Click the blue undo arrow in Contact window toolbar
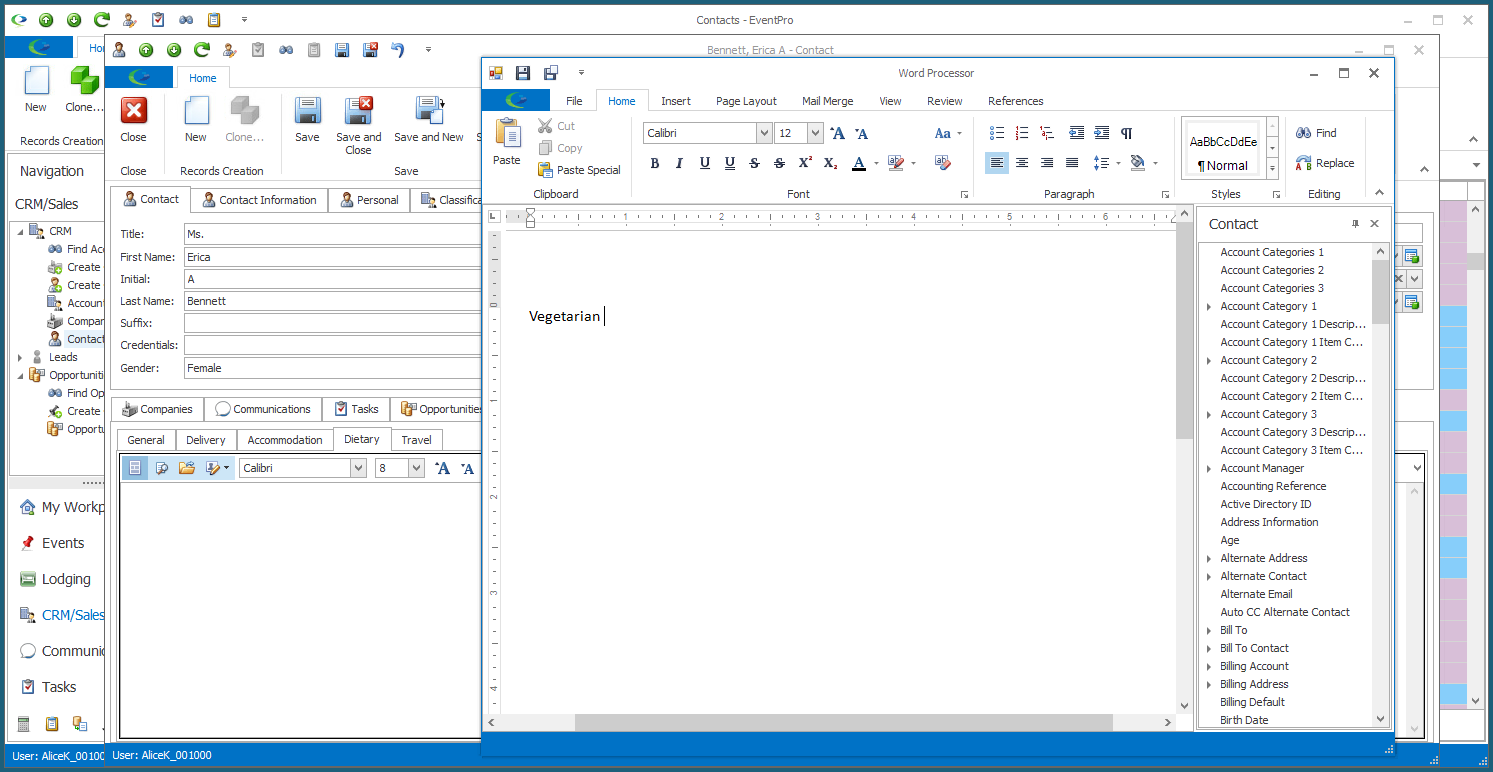Image resolution: width=1493 pixels, height=772 pixels. click(x=398, y=49)
